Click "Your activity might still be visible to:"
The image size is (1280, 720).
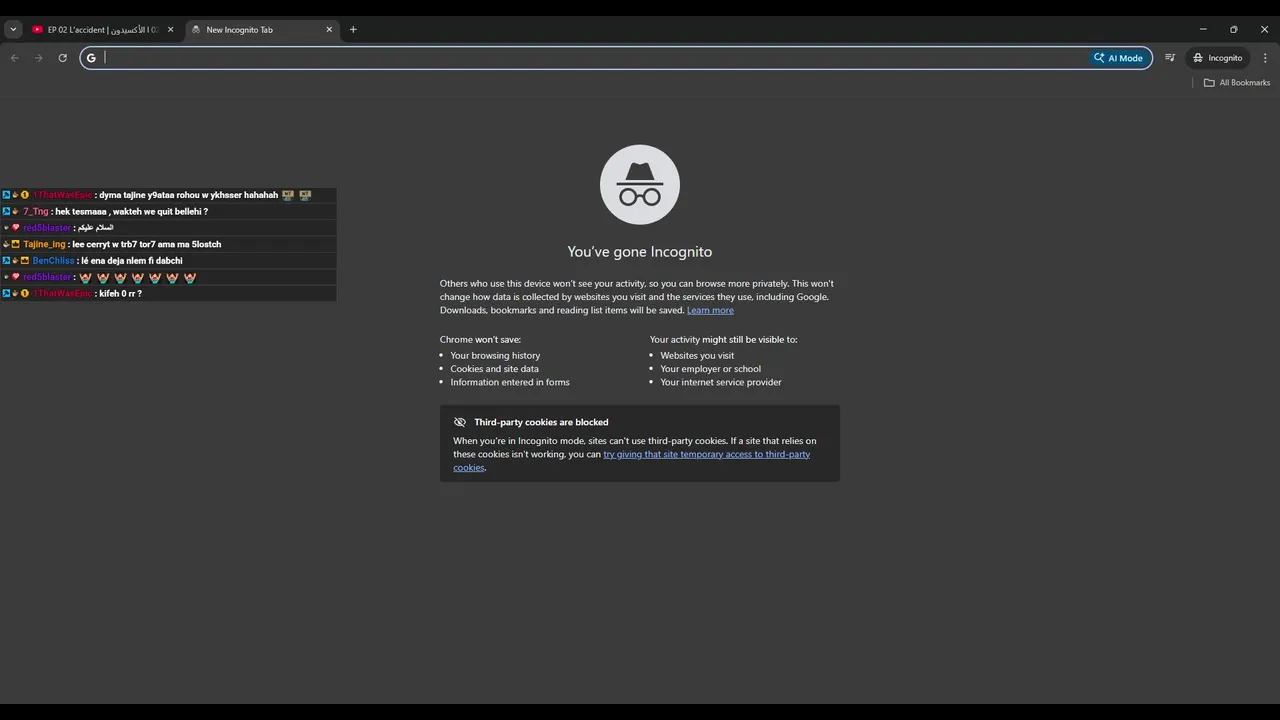click(724, 340)
